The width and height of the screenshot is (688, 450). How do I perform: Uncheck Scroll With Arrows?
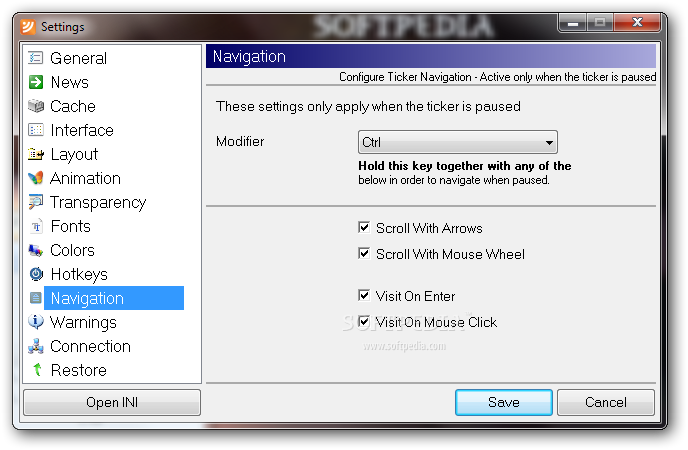(364, 227)
